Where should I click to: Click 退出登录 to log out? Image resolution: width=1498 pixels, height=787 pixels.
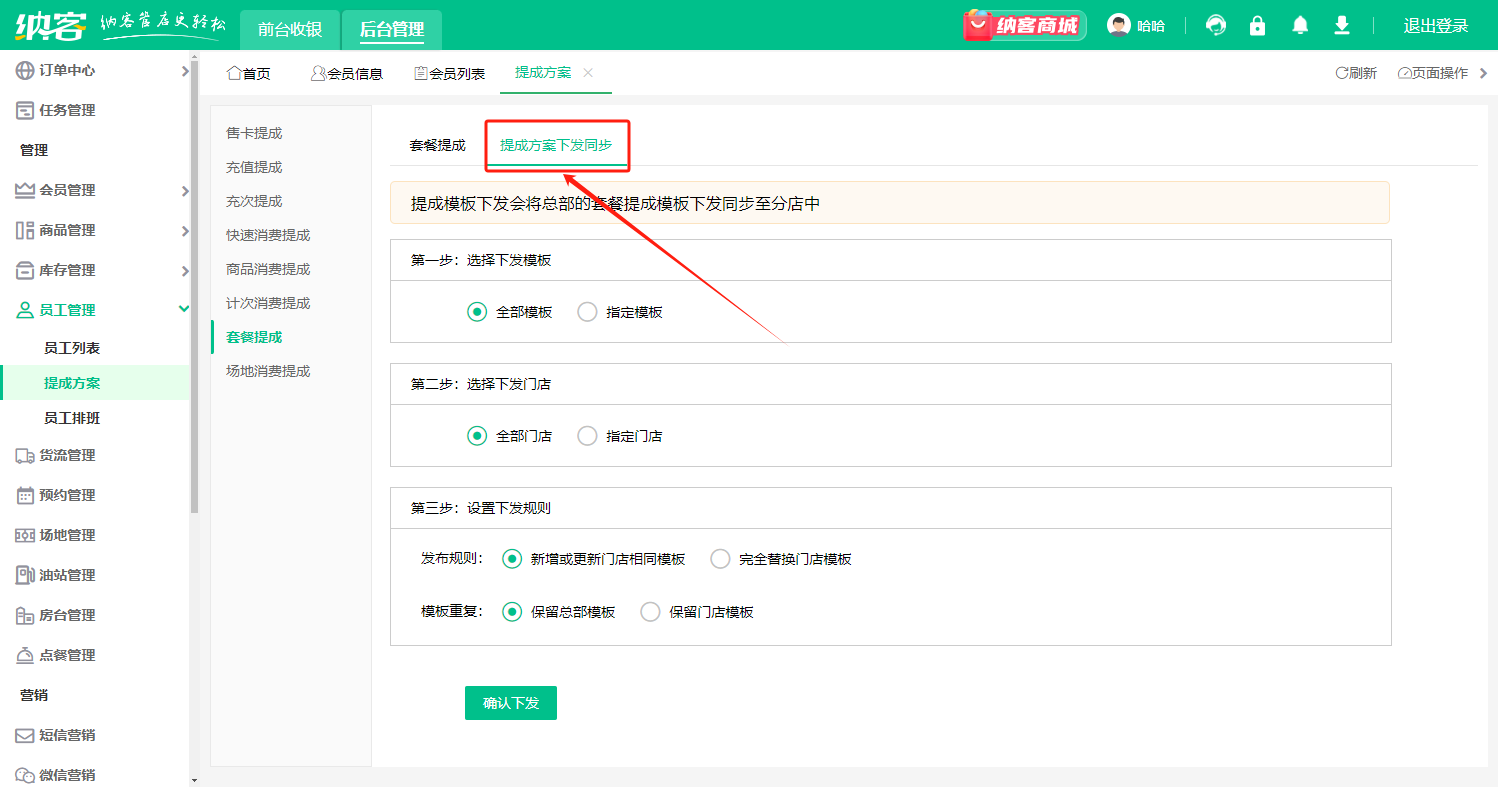coord(1436,26)
